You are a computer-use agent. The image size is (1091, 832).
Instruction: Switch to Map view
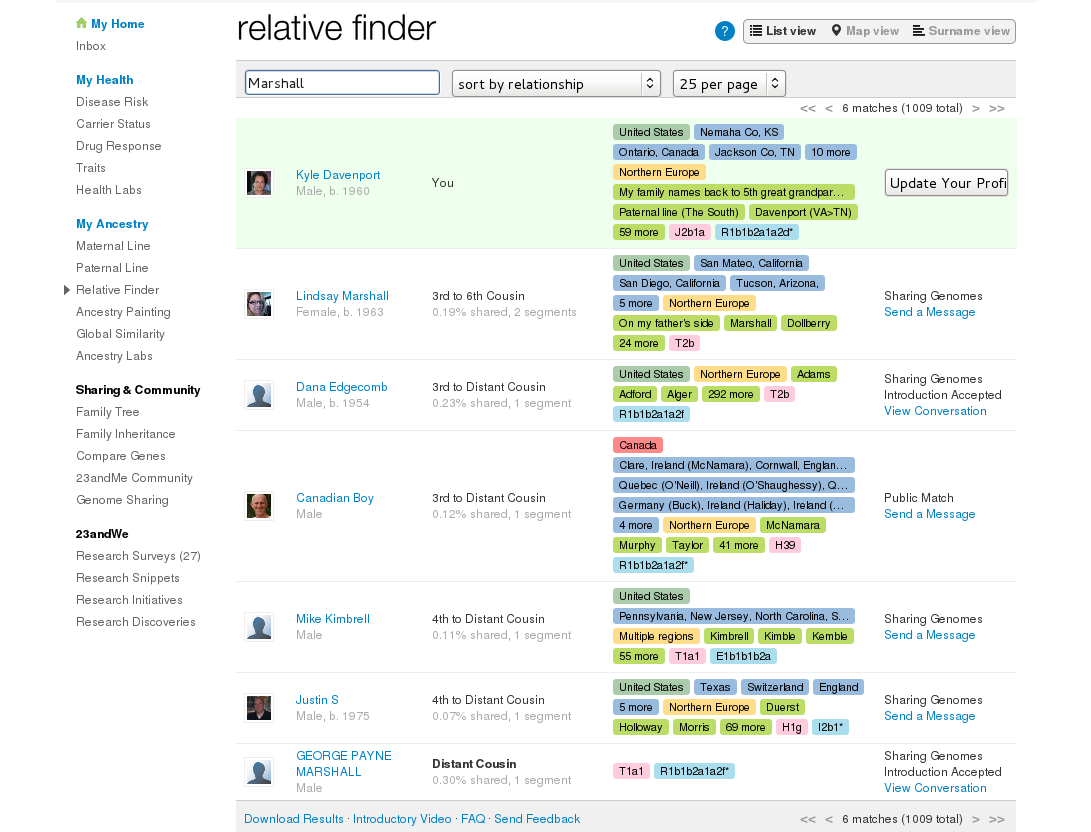[x=865, y=31]
